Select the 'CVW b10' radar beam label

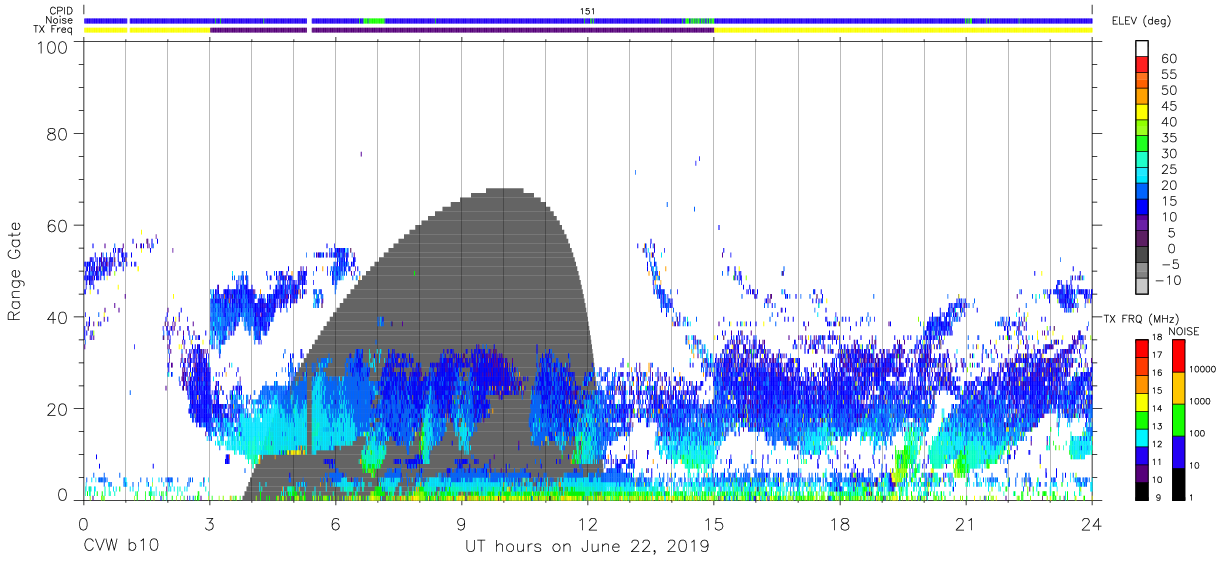pyautogui.click(x=120, y=547)
